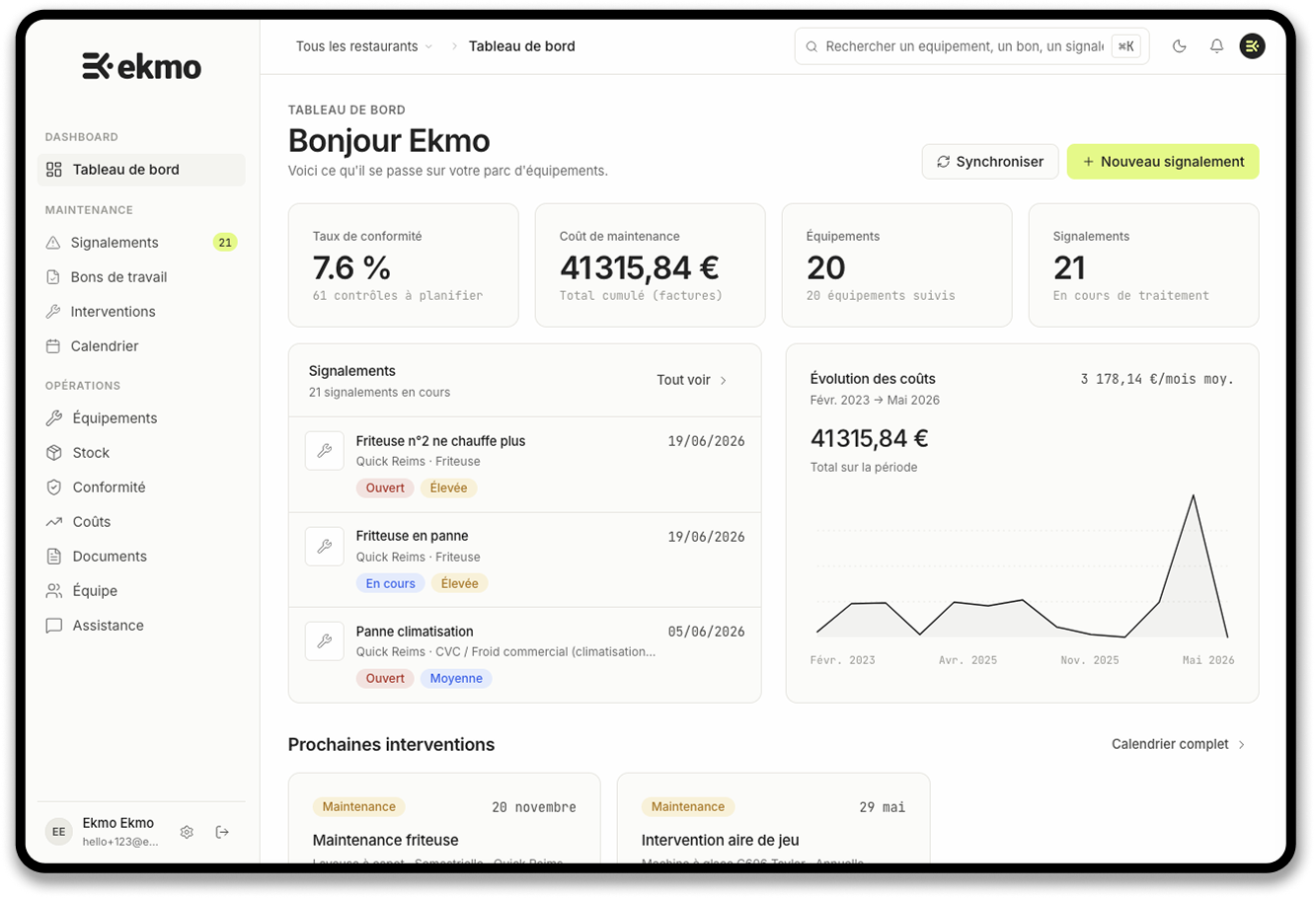Open Bons de travail in sidebar
1316x899 pixels.
(x=141, y=277)
